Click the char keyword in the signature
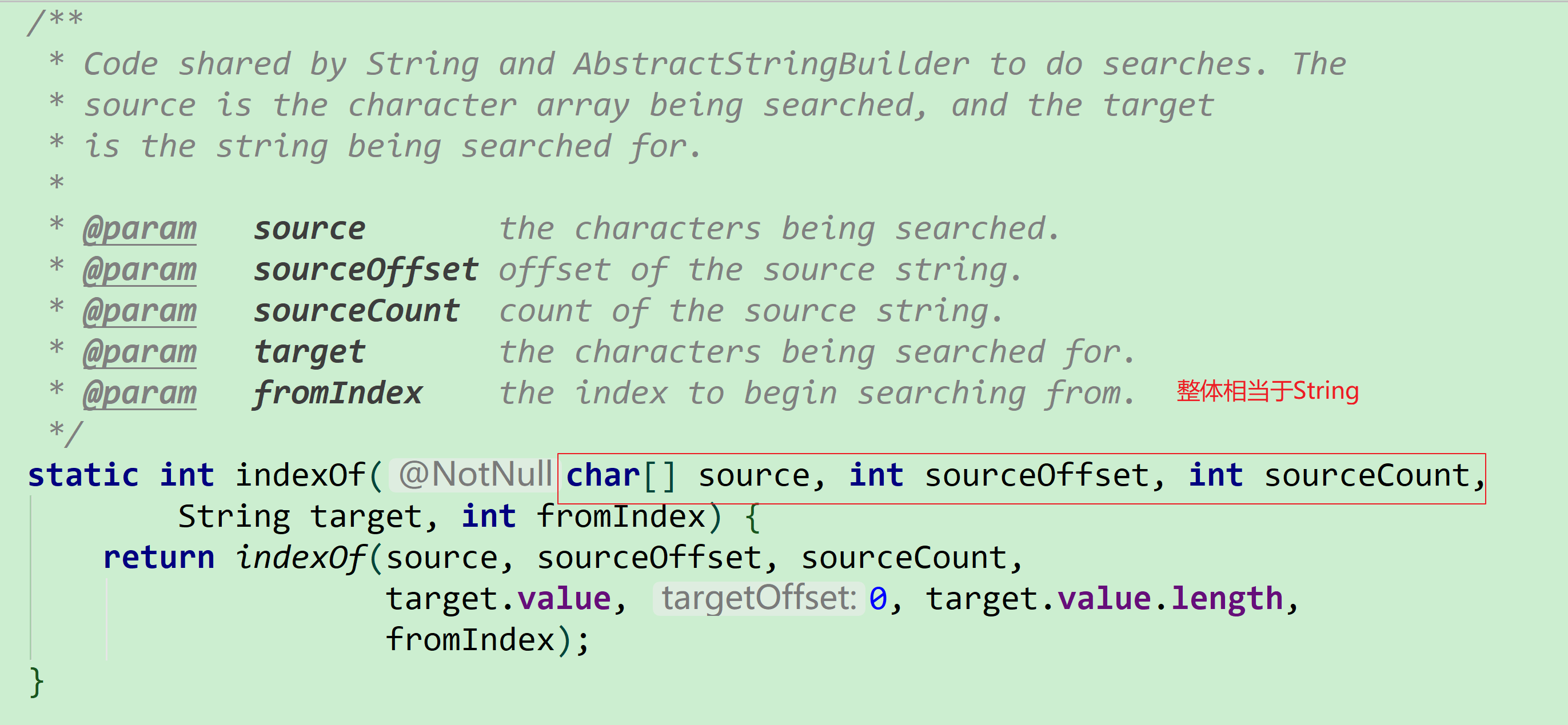The width and height of the screenshot is (1568, 725). point(603,476)
